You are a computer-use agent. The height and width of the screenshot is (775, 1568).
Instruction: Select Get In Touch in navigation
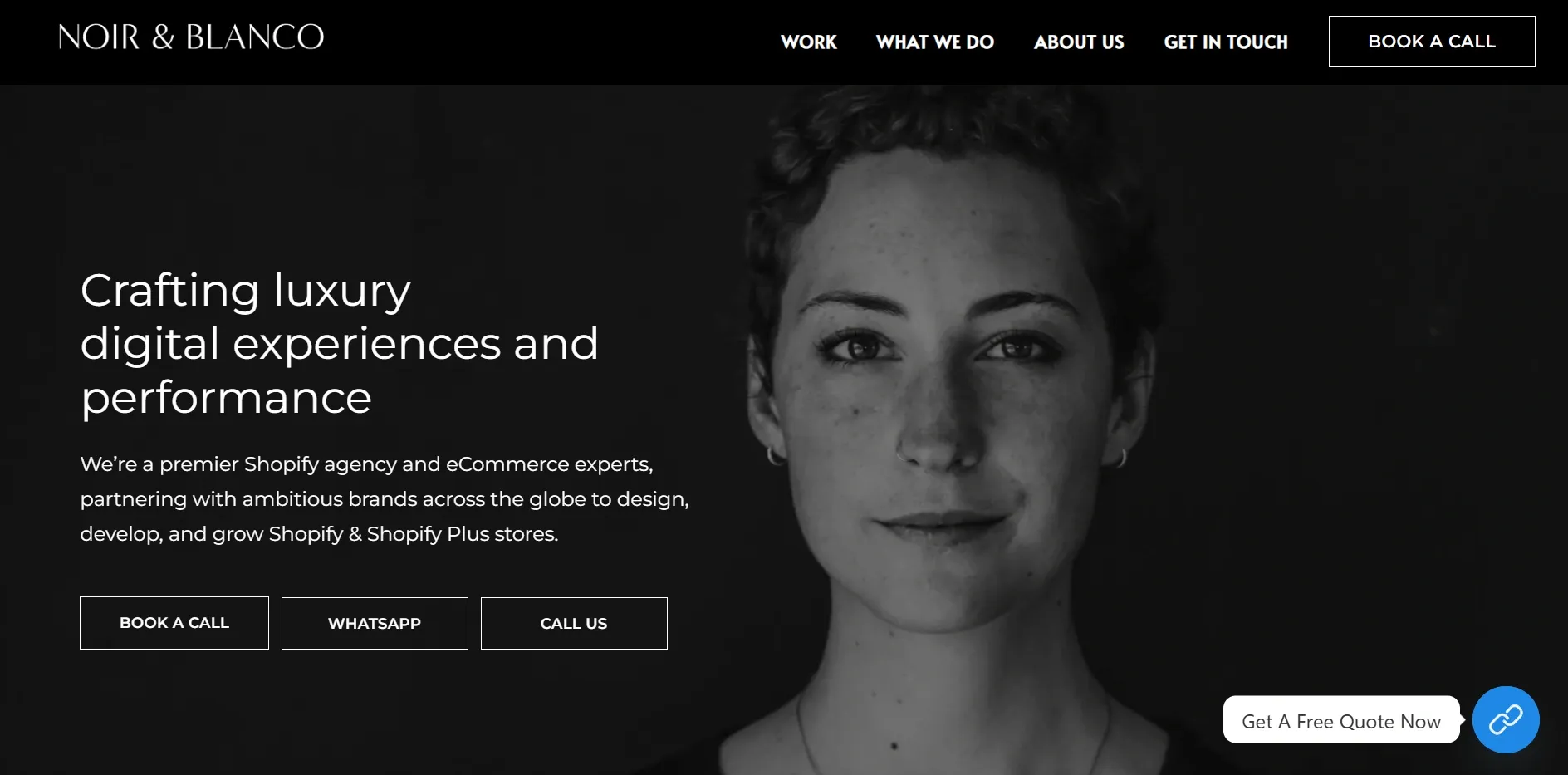(x=1226, y=42)
